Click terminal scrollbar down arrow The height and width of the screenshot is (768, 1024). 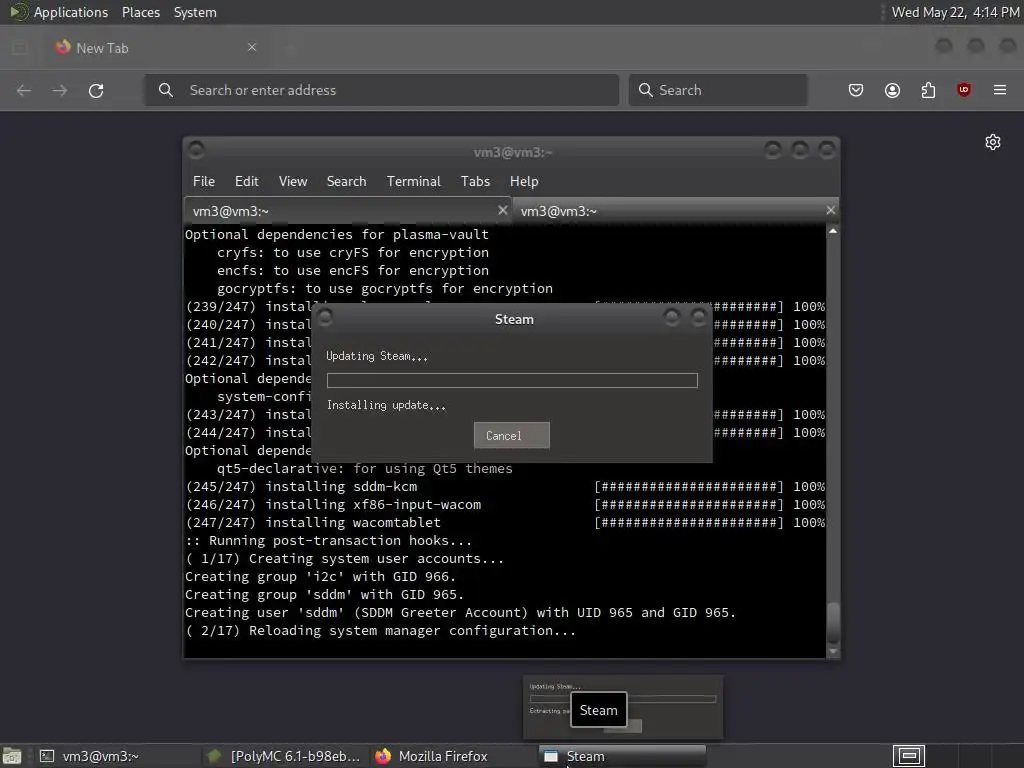(x=833, y=651)
